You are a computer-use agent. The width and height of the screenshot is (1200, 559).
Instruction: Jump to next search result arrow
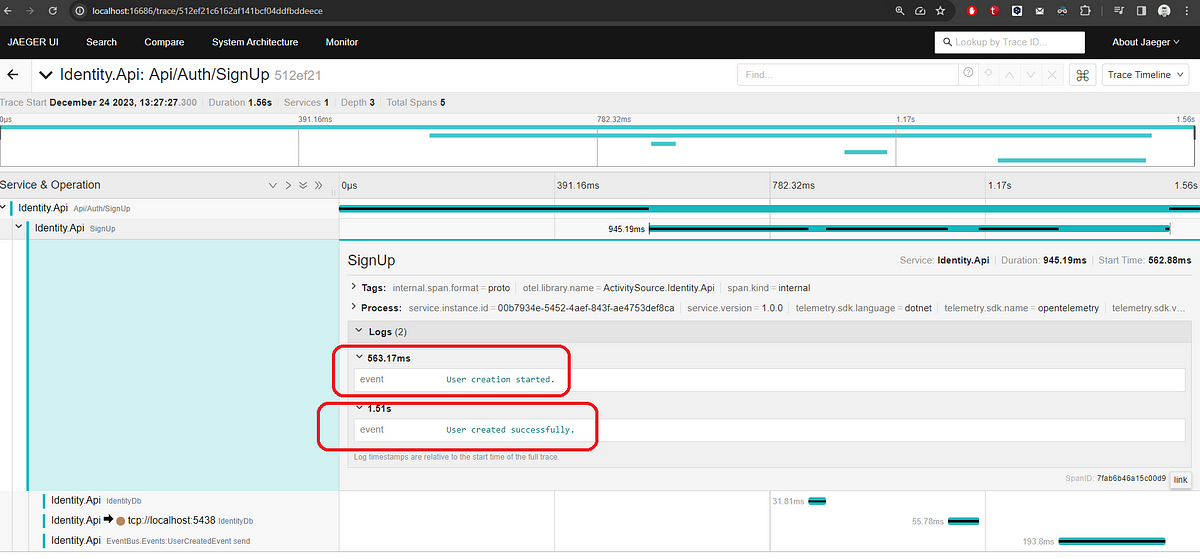(x=1032, y=75)
